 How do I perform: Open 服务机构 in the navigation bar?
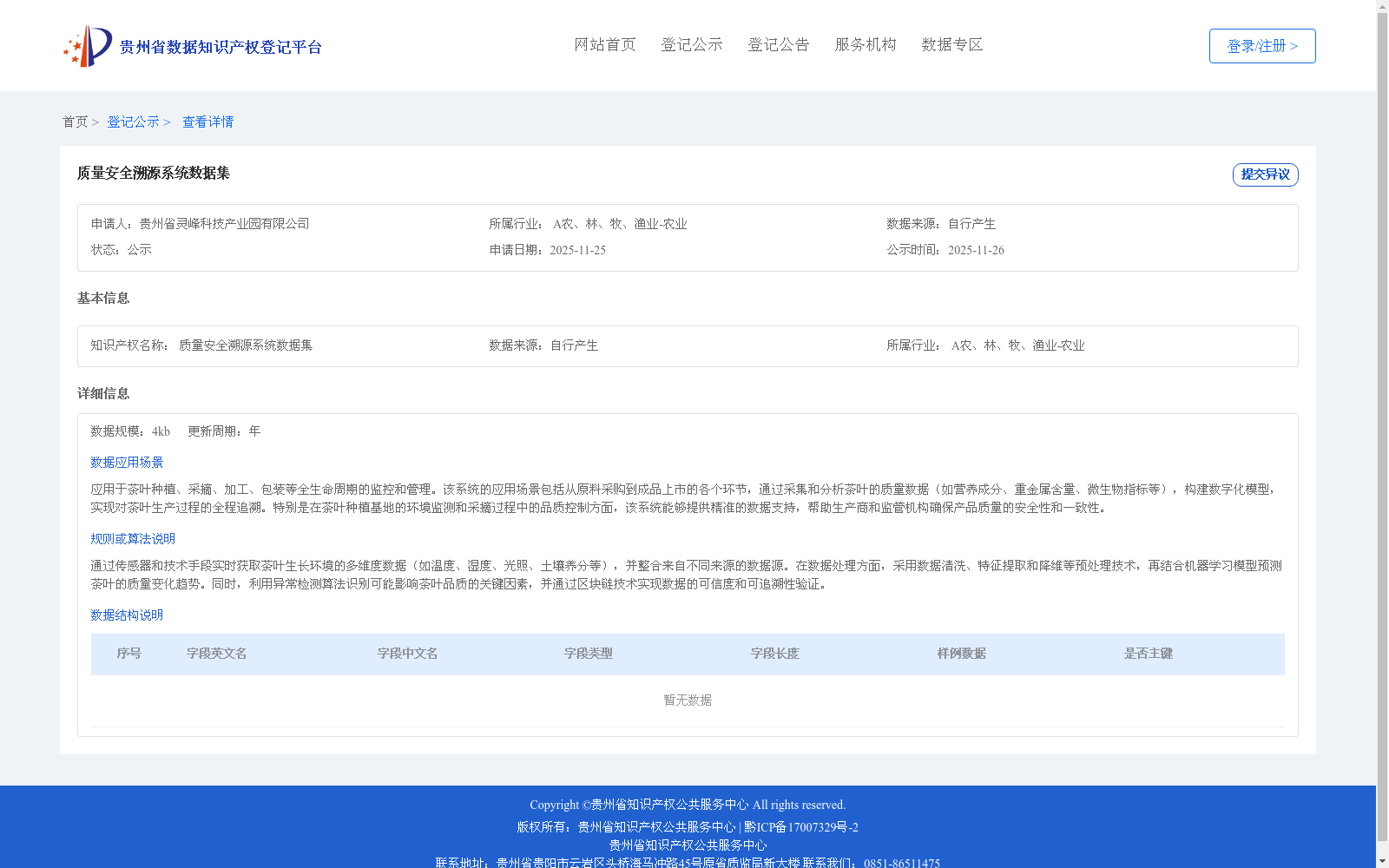(x=865, y=45)
